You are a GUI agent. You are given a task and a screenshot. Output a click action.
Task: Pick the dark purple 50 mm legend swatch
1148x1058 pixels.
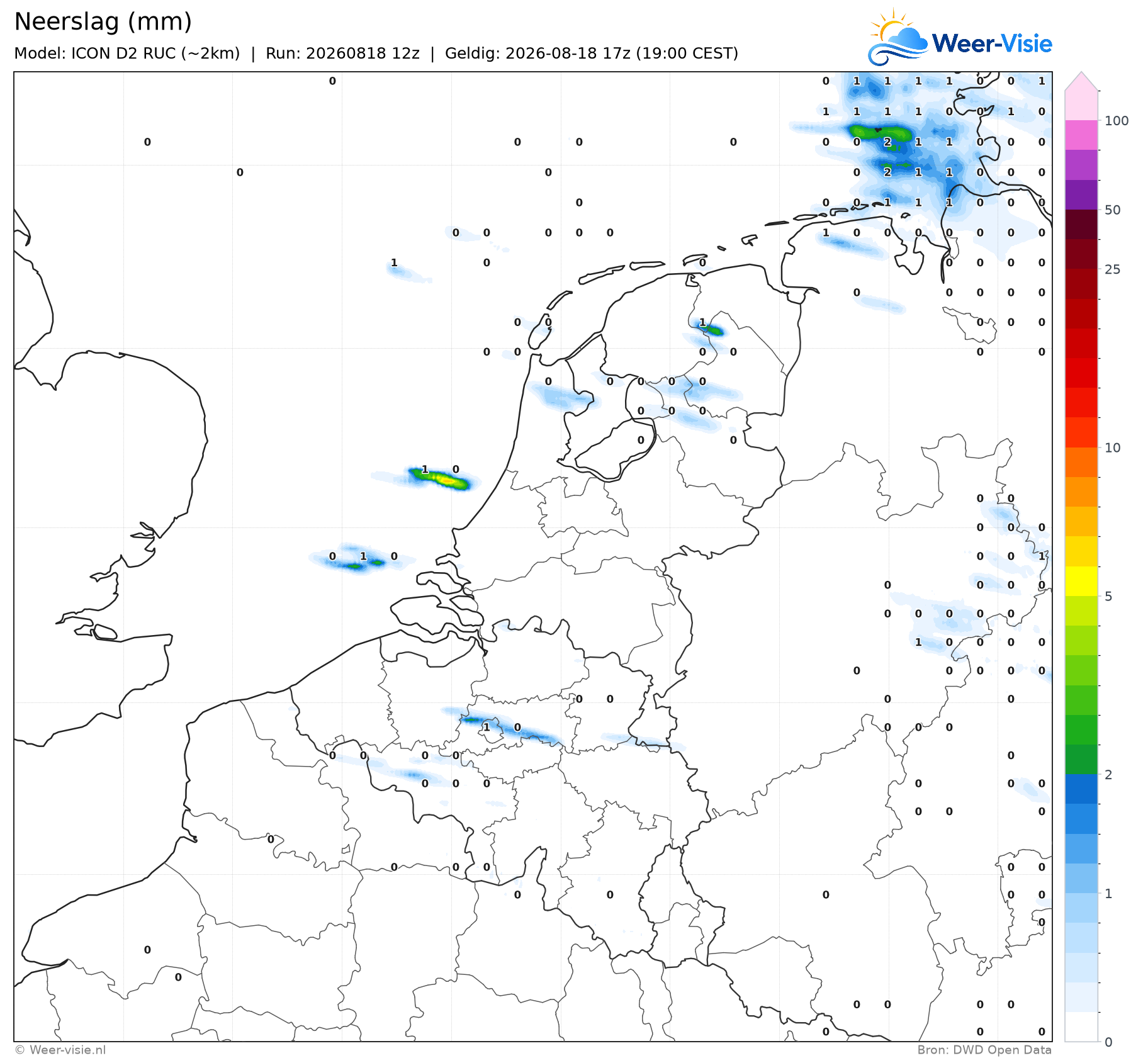(1081, 194)
